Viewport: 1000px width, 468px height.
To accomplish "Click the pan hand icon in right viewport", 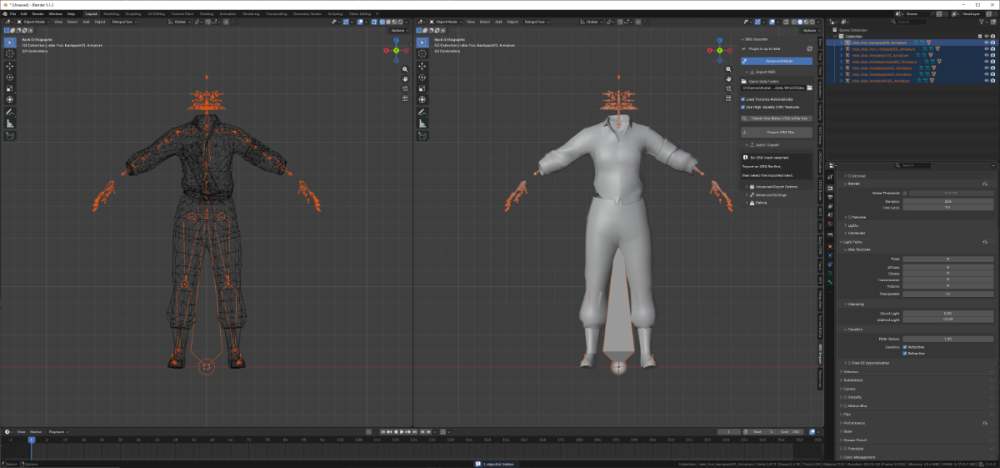I will point(729,79).
